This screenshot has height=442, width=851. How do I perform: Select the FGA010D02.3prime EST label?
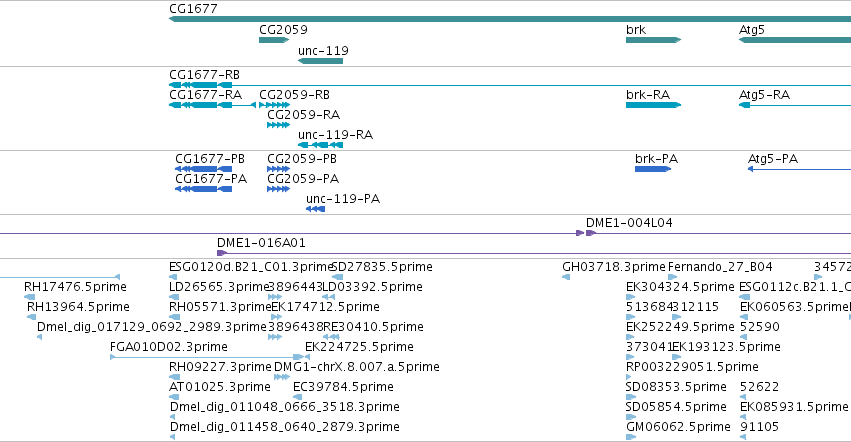click(169, 347)
